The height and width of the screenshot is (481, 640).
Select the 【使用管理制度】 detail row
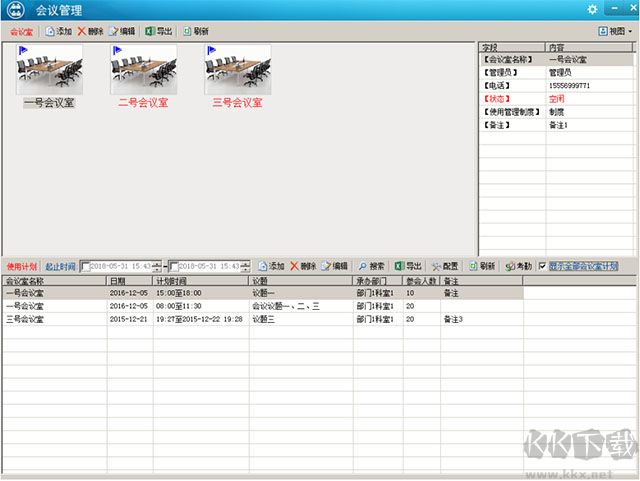[x=557, y=112]
